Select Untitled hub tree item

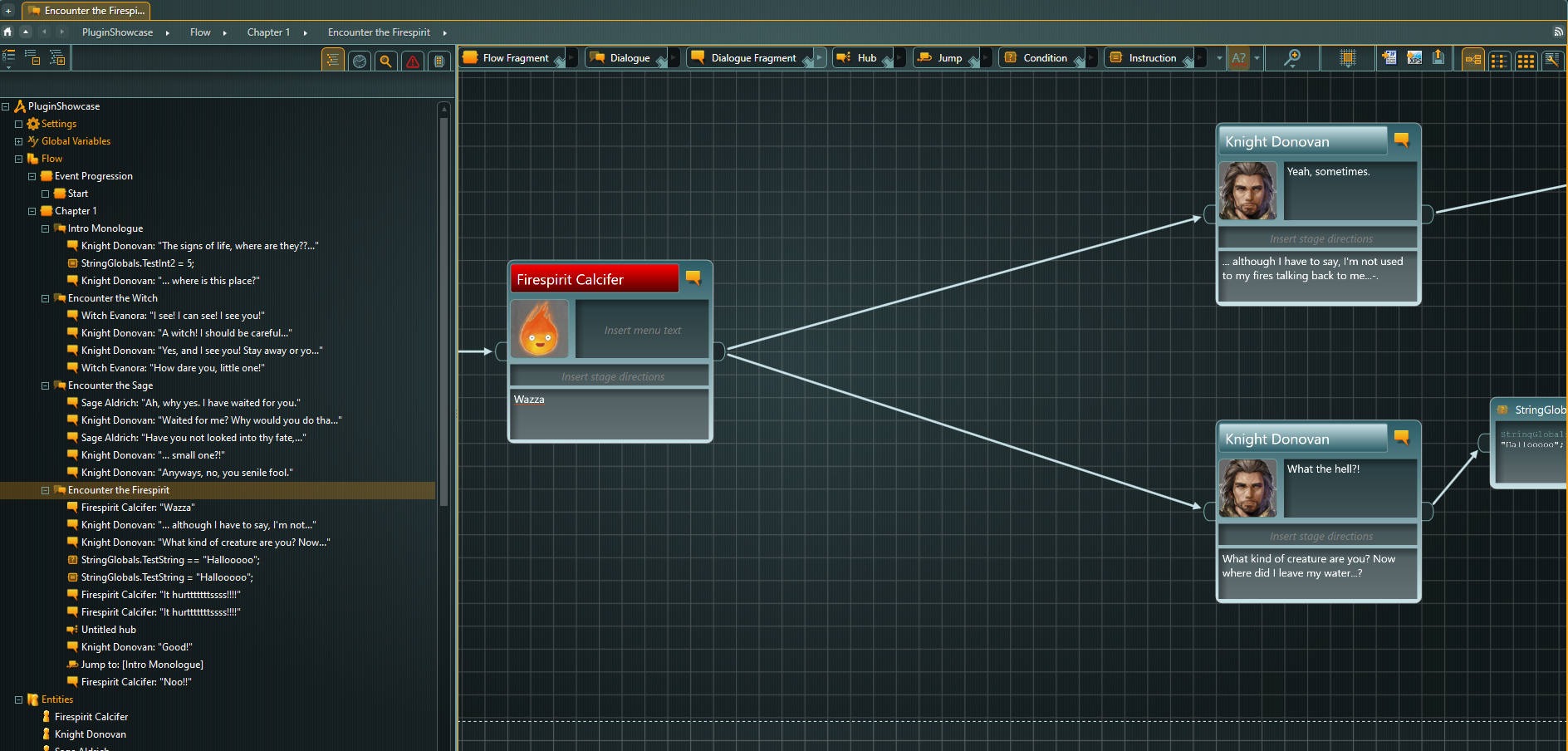click(x=108, y=630)
